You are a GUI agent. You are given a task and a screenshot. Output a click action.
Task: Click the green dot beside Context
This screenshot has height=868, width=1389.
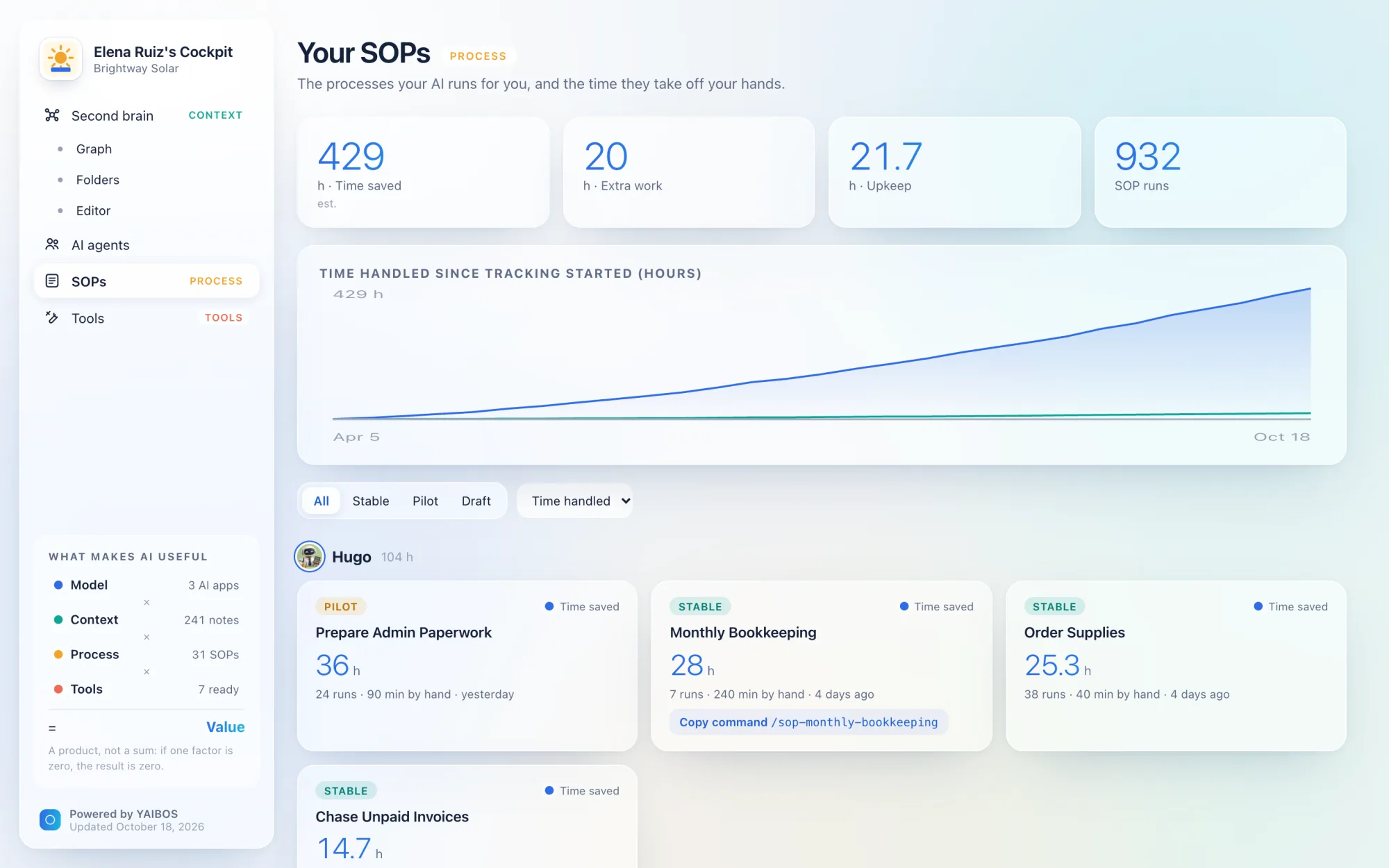coord(58,619)
